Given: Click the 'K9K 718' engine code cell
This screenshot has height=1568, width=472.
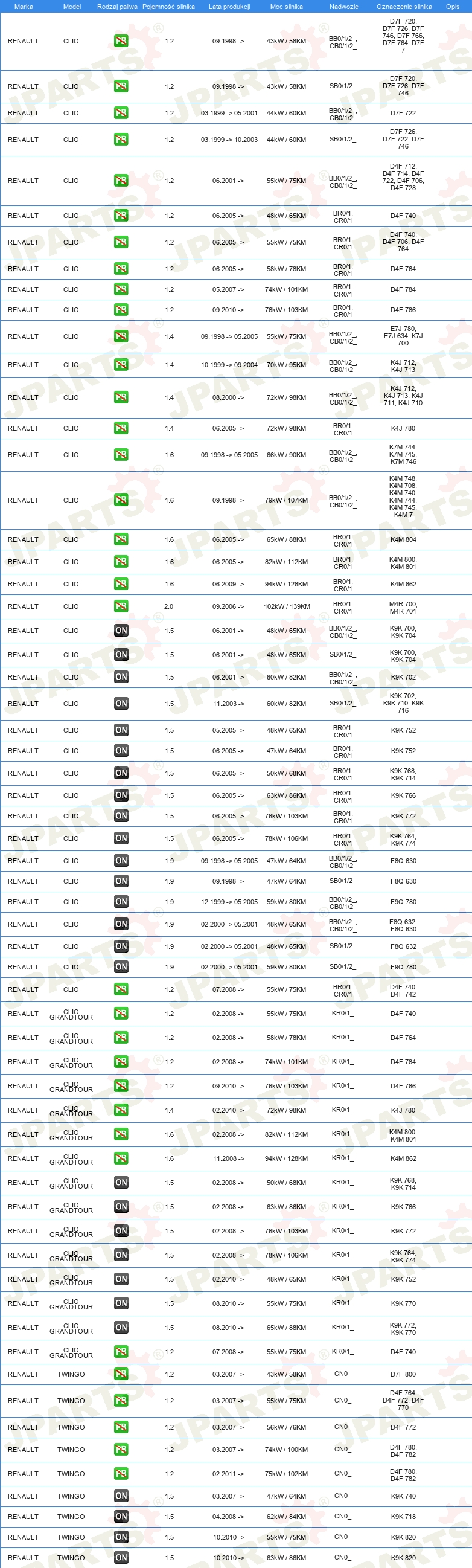Looking at the screenshot, I should pos(403,1517).
